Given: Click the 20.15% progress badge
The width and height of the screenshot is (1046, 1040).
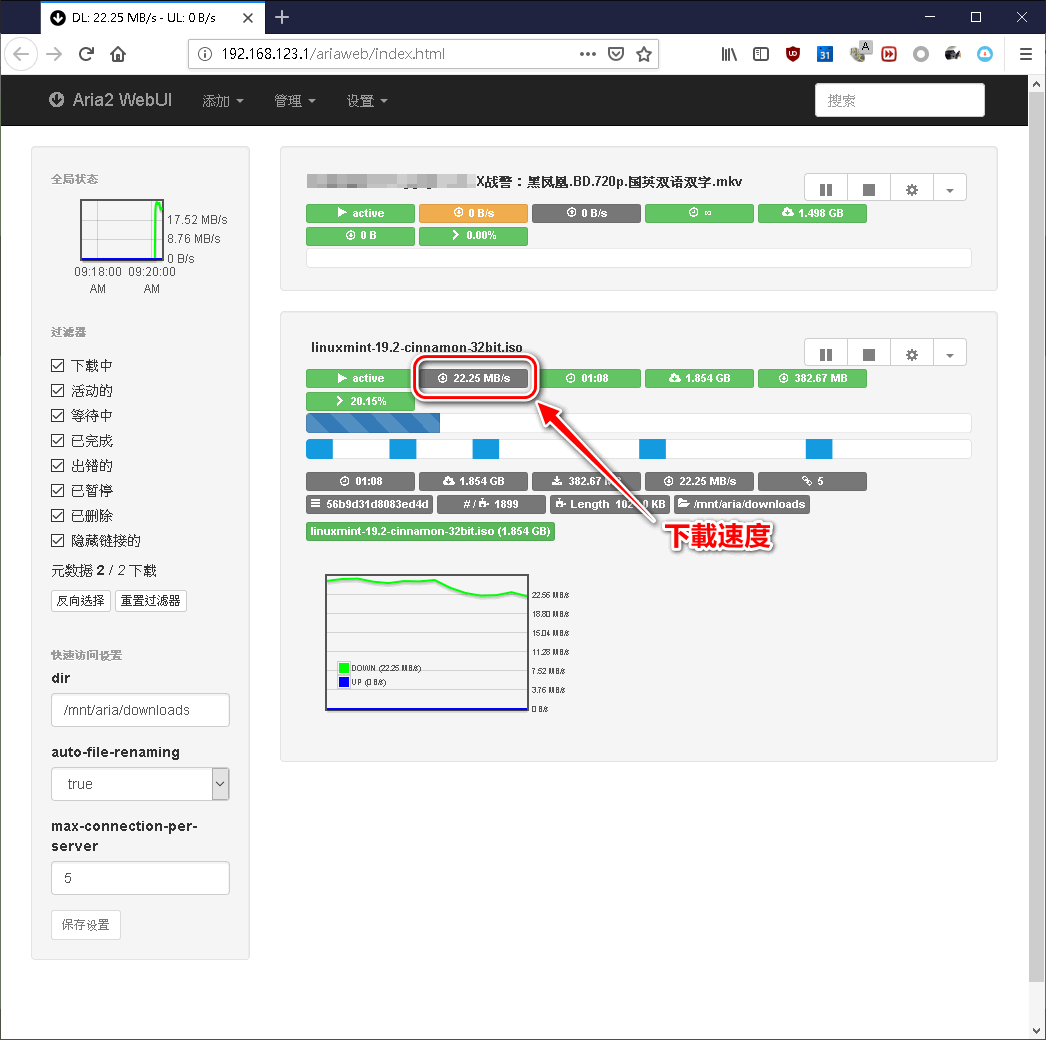Looking at the screenshot, I should (360, 402).
